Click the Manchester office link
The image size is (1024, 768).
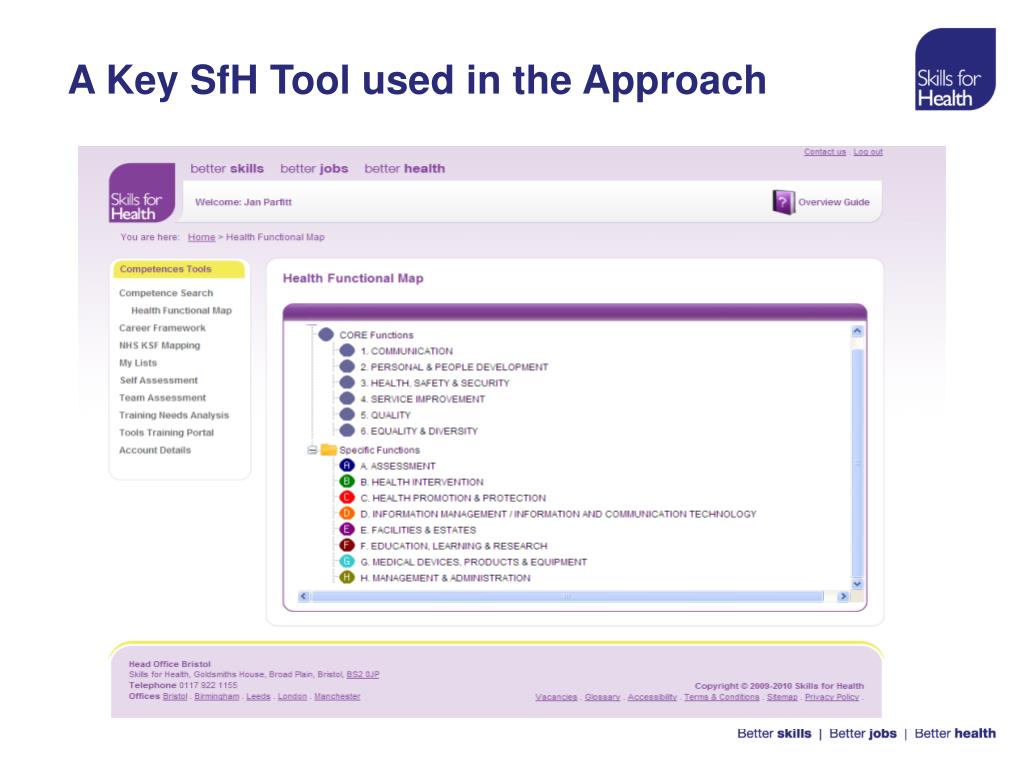tap(337, 696)
